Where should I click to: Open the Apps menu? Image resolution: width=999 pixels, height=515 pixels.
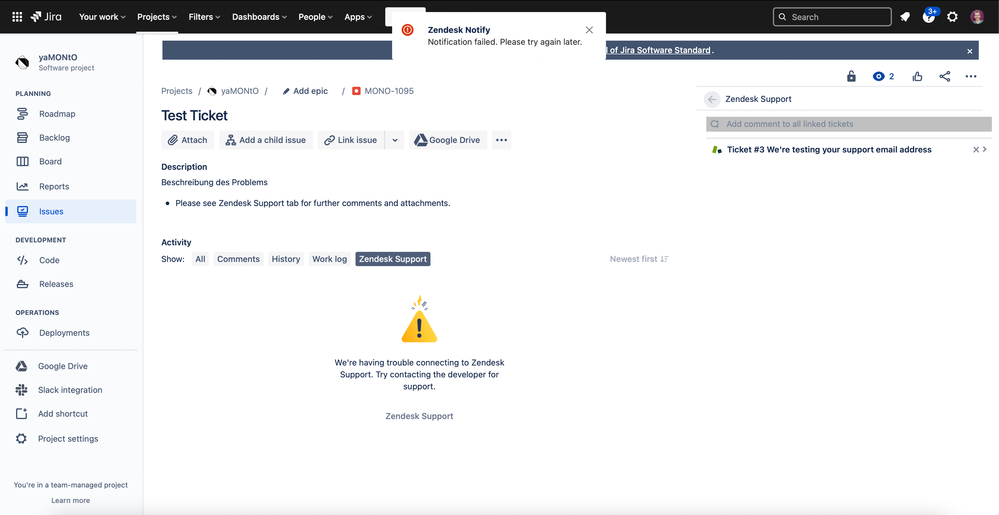click(358, 17)
